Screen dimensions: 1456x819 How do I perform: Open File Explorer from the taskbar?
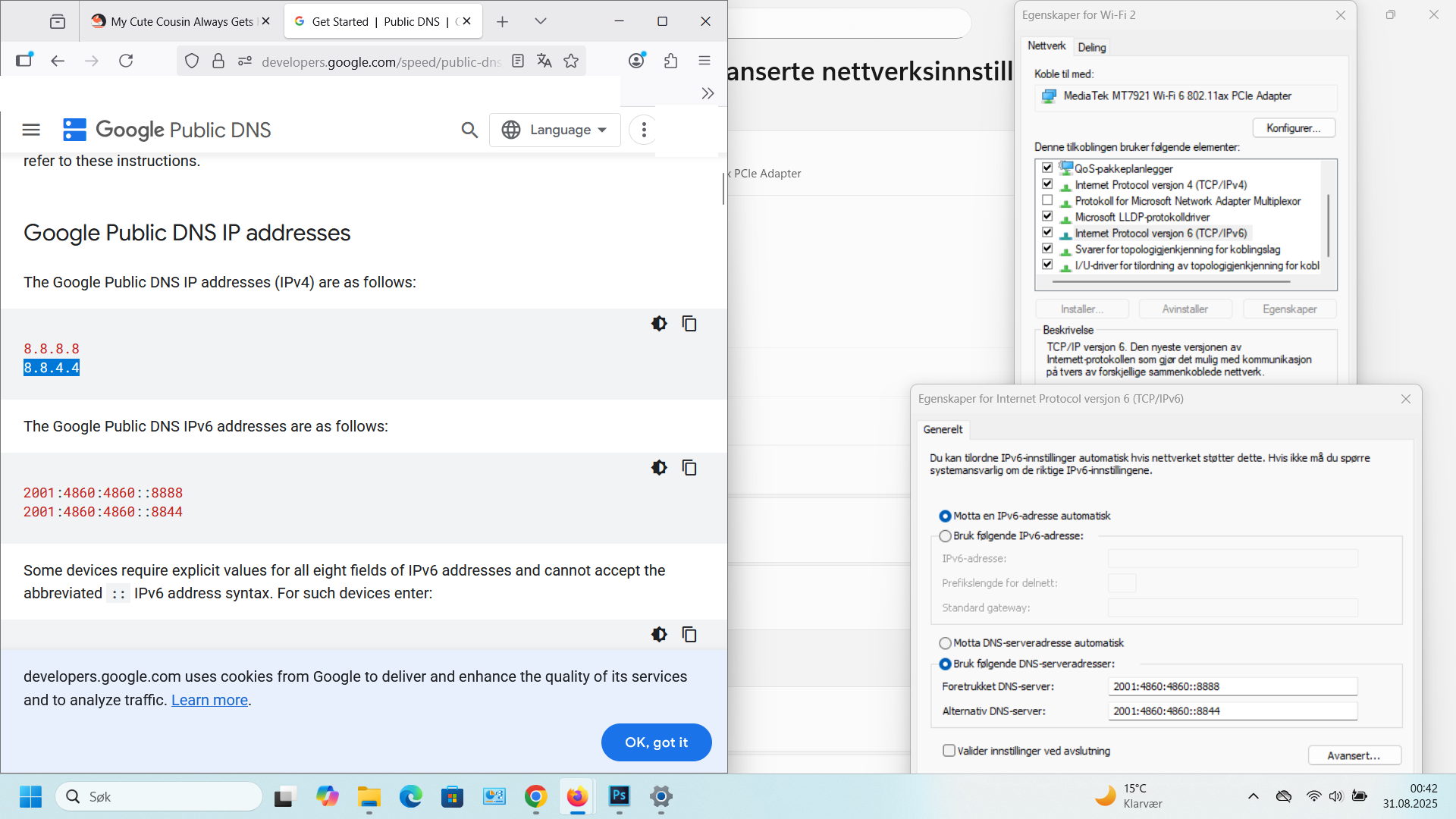[369, 796]
